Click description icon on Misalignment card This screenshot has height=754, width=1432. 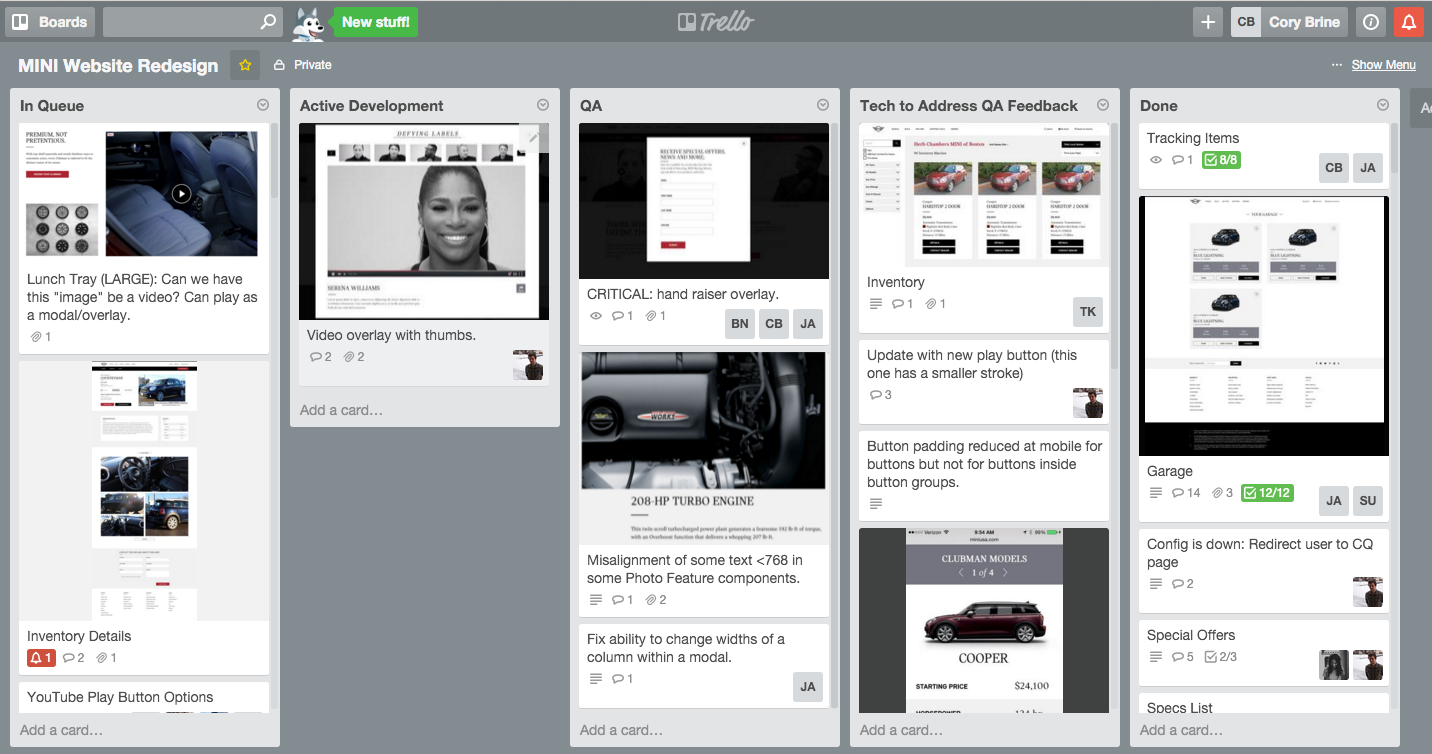click(596, 600)
